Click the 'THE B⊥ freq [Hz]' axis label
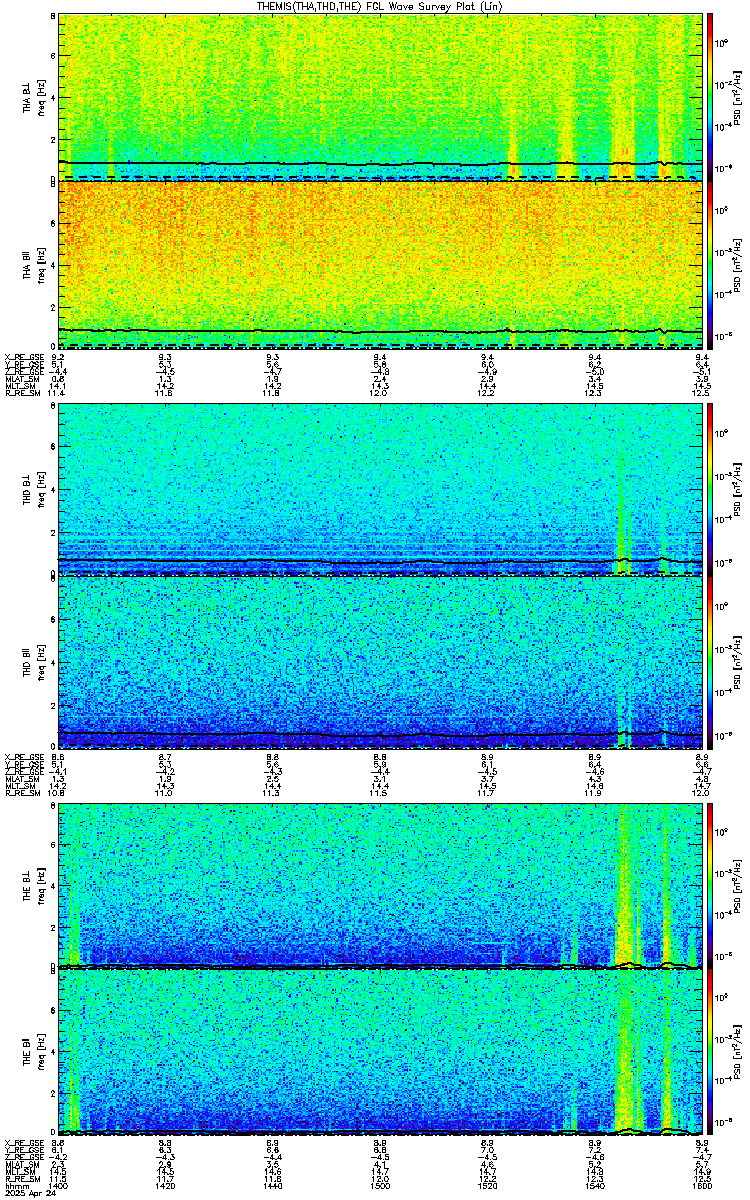 34,885
